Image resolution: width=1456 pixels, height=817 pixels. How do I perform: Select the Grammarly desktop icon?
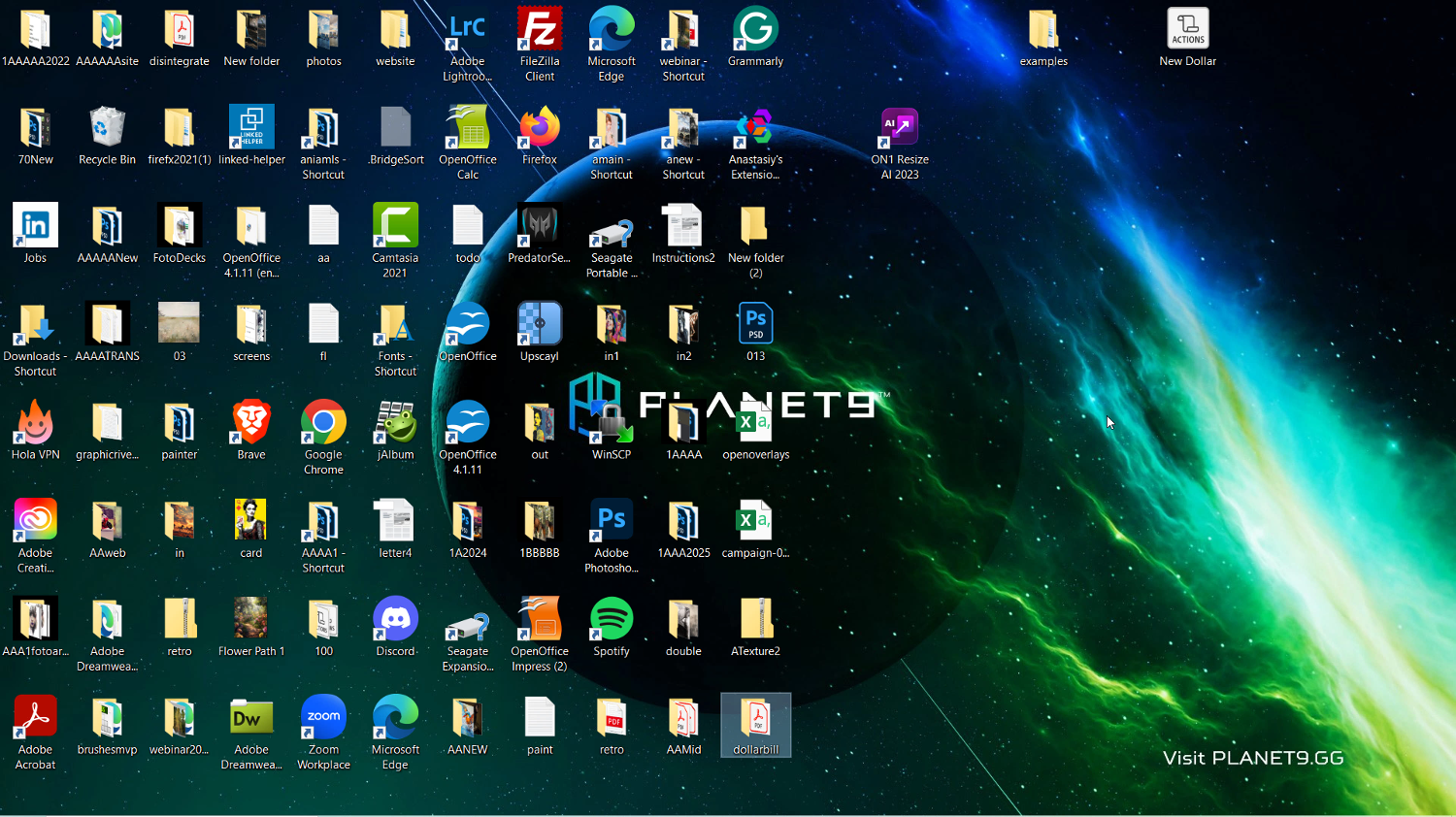[755, 31]
